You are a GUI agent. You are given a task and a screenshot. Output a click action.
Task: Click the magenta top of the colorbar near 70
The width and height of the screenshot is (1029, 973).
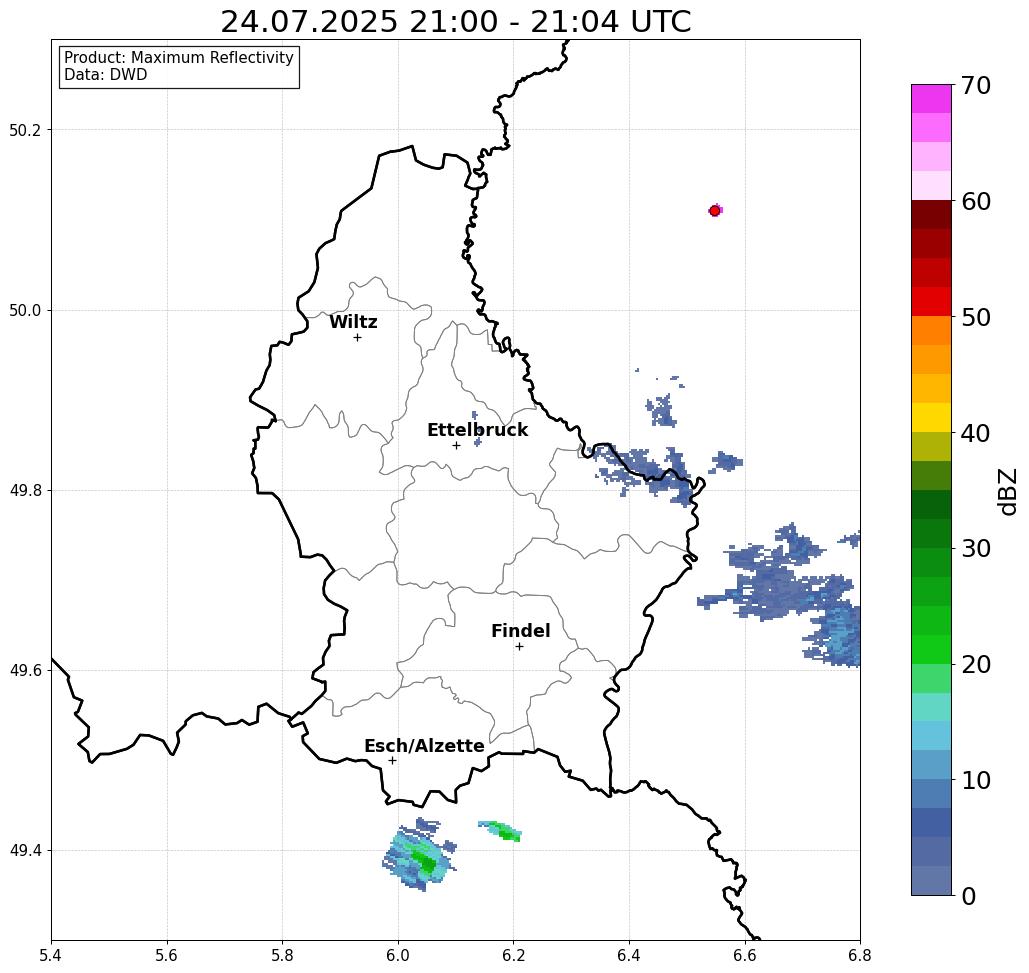(x=931, y=99)
